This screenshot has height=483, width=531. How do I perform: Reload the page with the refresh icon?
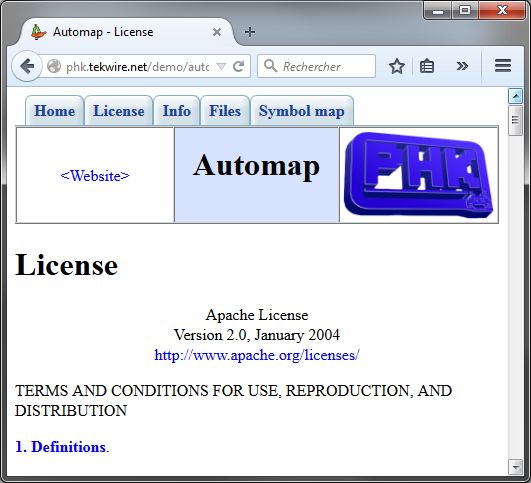[238, 66]
